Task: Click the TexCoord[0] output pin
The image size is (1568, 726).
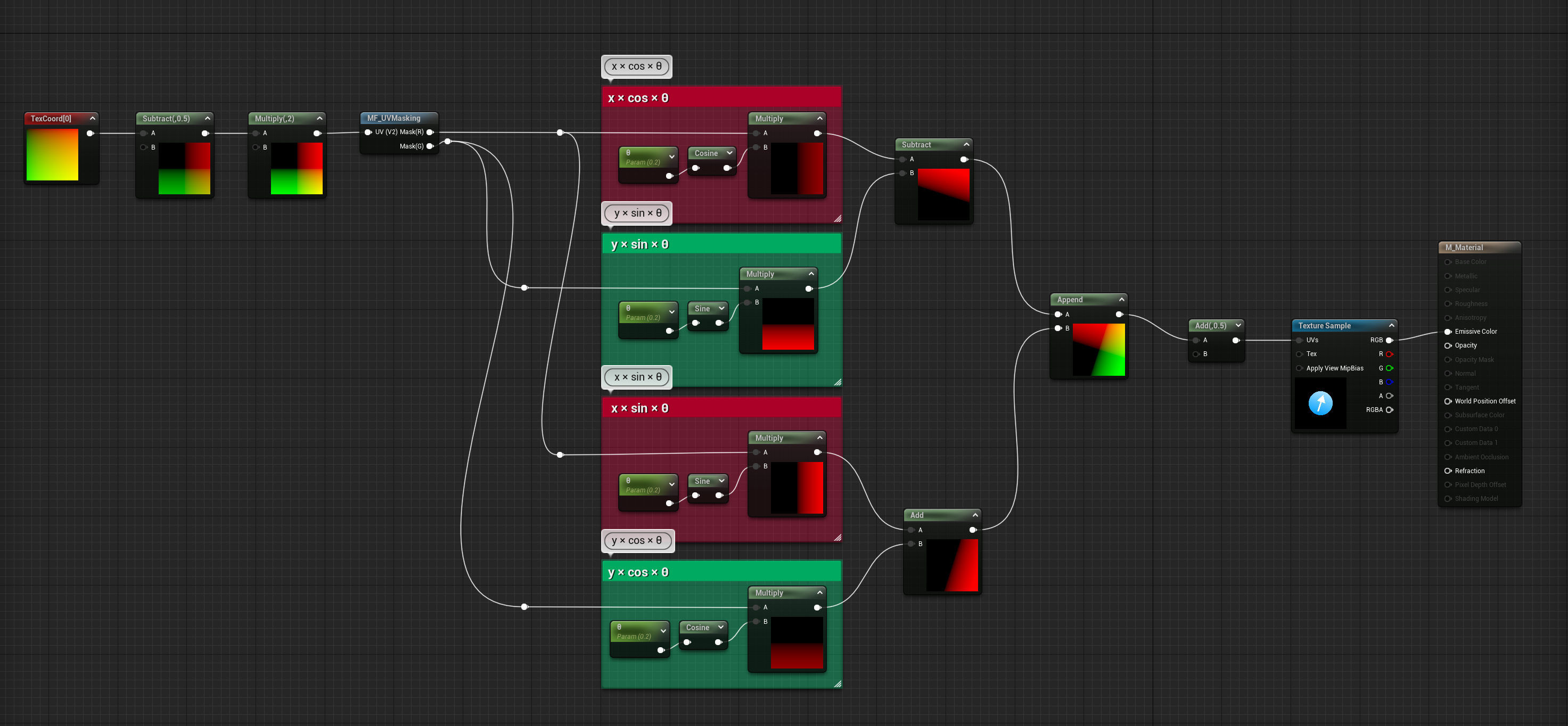Action: tap(90, 133)
